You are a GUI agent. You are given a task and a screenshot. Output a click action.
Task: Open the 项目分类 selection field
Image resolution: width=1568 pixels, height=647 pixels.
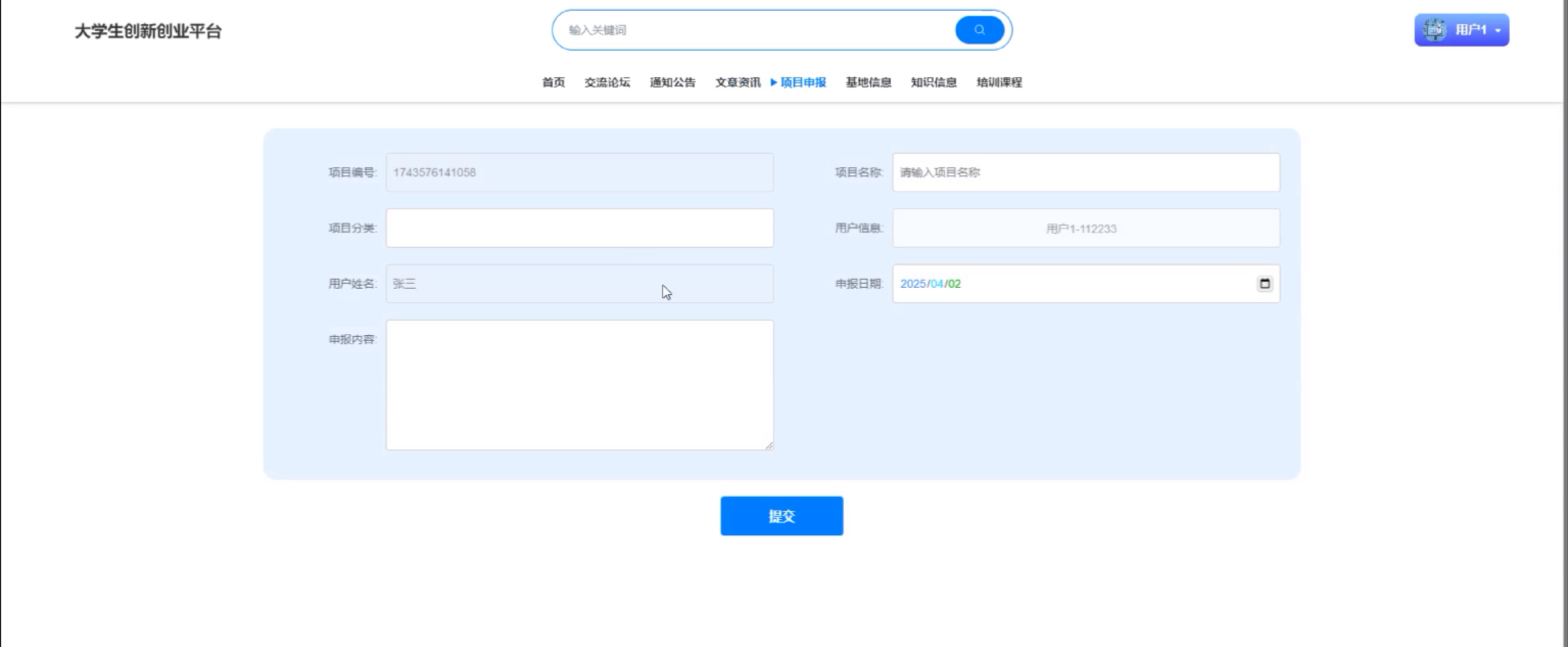pos(580,228)
